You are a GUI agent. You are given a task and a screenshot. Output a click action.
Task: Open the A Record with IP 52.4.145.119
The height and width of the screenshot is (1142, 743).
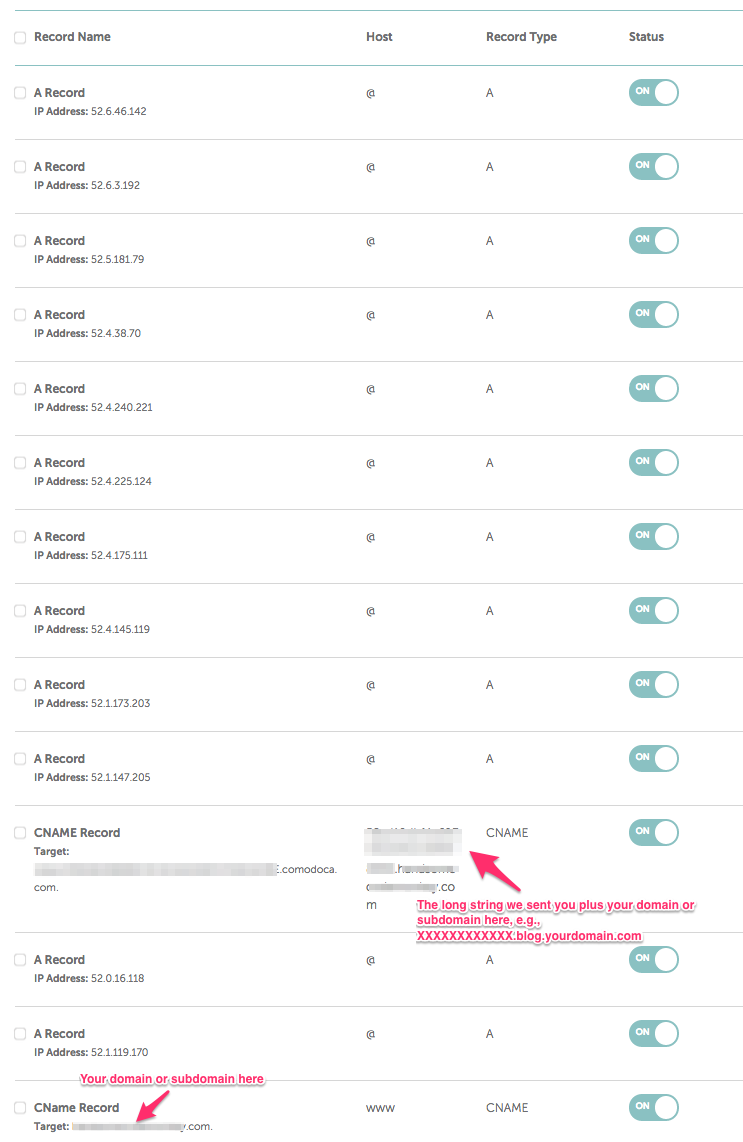tap(59, 610)
